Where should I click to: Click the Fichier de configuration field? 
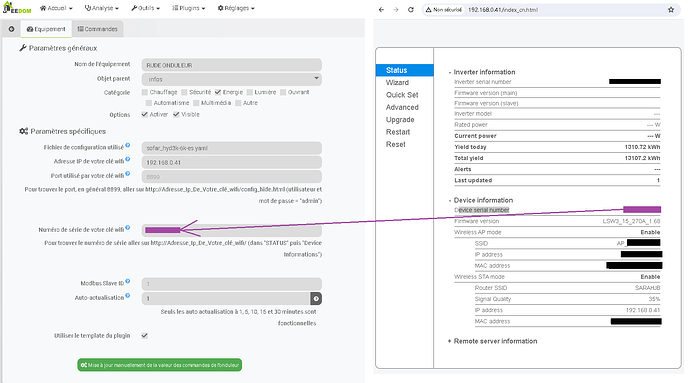pyautogui.click(x=231, y=148)
